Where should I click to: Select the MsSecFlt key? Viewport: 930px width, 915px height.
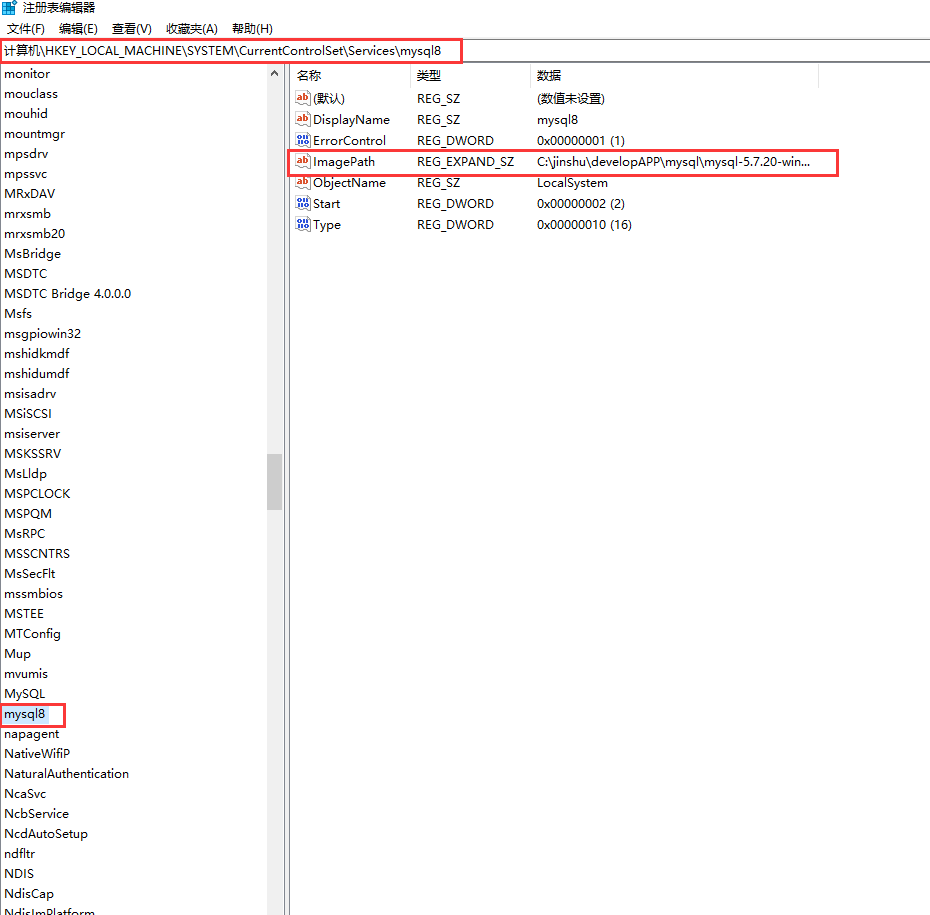click(x=30, y=573)
